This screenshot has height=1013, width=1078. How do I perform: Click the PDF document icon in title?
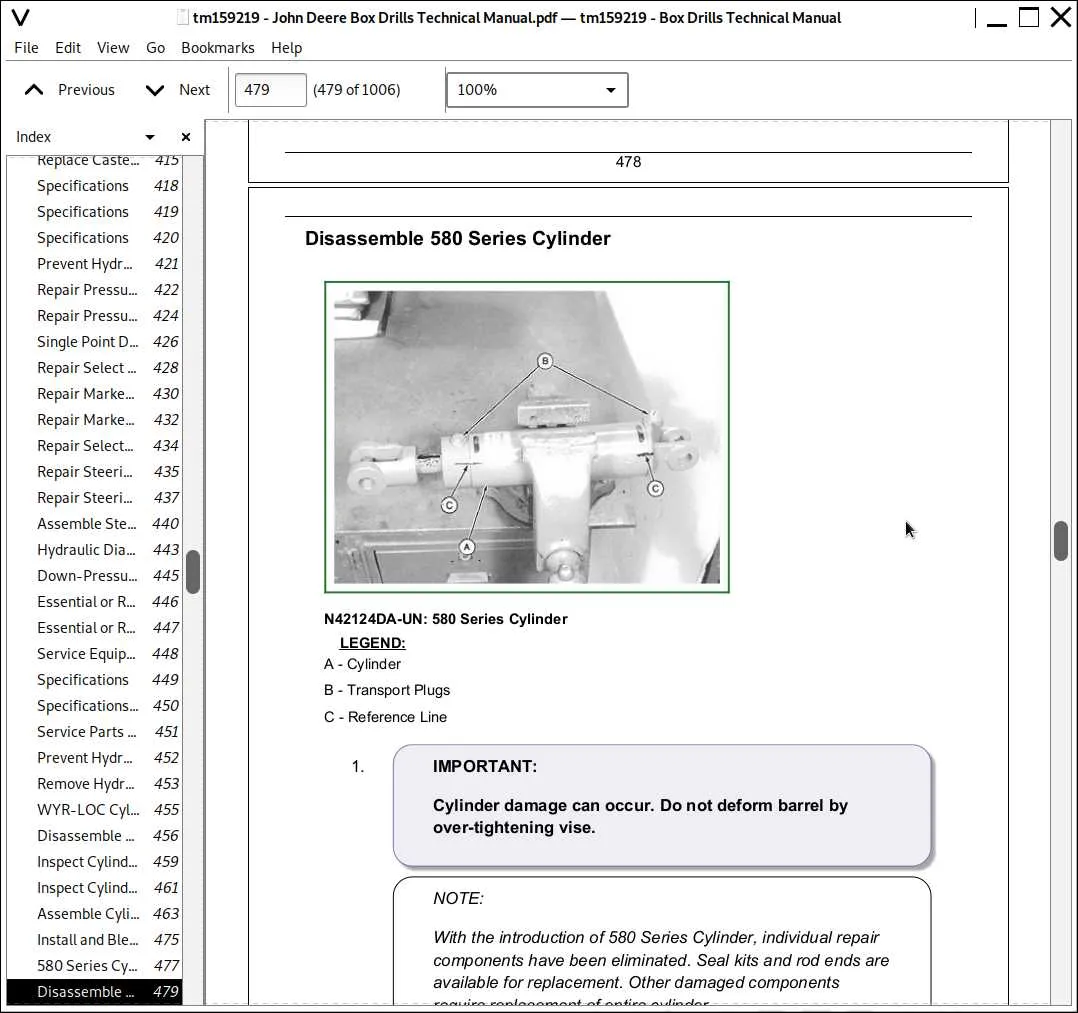[x=182, y=17]
